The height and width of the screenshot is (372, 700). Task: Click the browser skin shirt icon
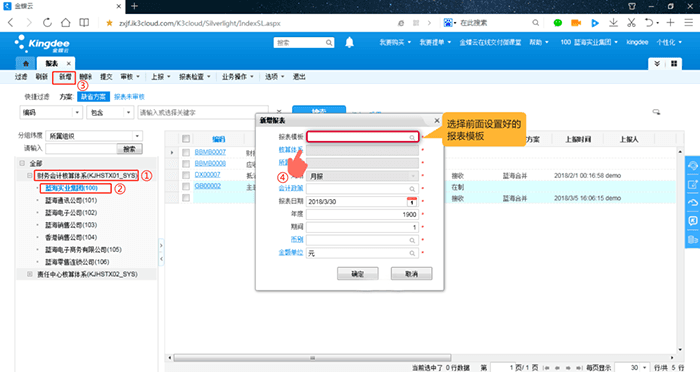(632, 6)
